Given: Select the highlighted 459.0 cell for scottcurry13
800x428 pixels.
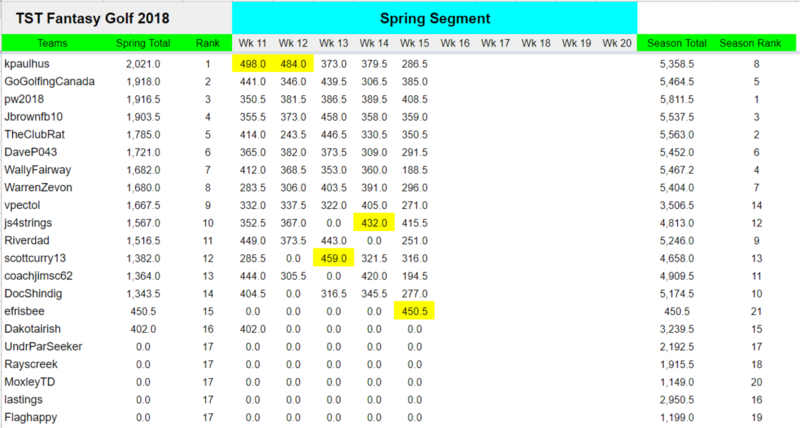Looking at the screenshot, I should click(x=333, y=258).
